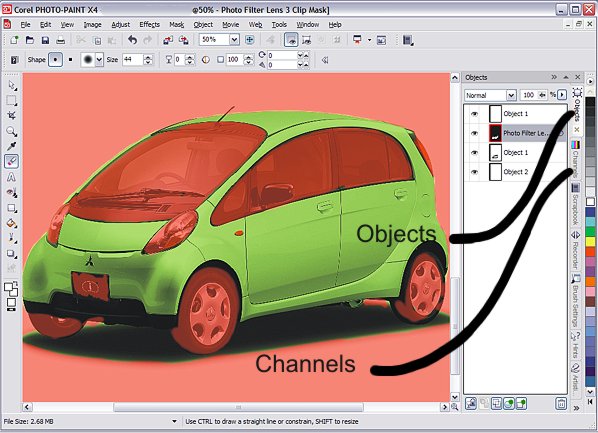
Task: Select the Rectangle Mask tool
Action: coord(12,101)
